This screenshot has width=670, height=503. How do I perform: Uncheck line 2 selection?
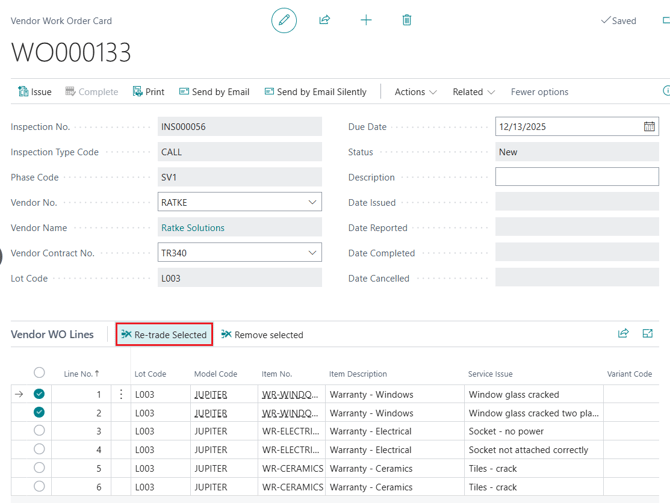pyautogui.click(x=39, y=412)
